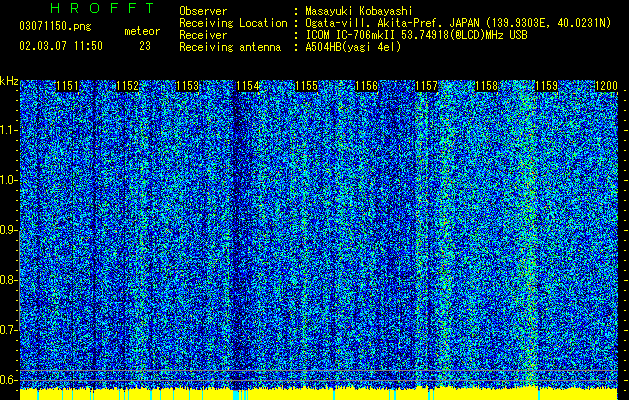
Task: Select the 03071150.png file name
Action: [55, 26]
